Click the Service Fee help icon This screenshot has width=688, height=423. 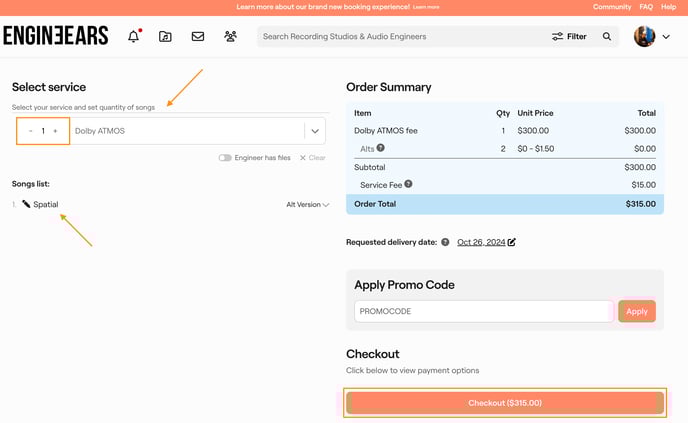pyautogui.click(x=408, y=184)
